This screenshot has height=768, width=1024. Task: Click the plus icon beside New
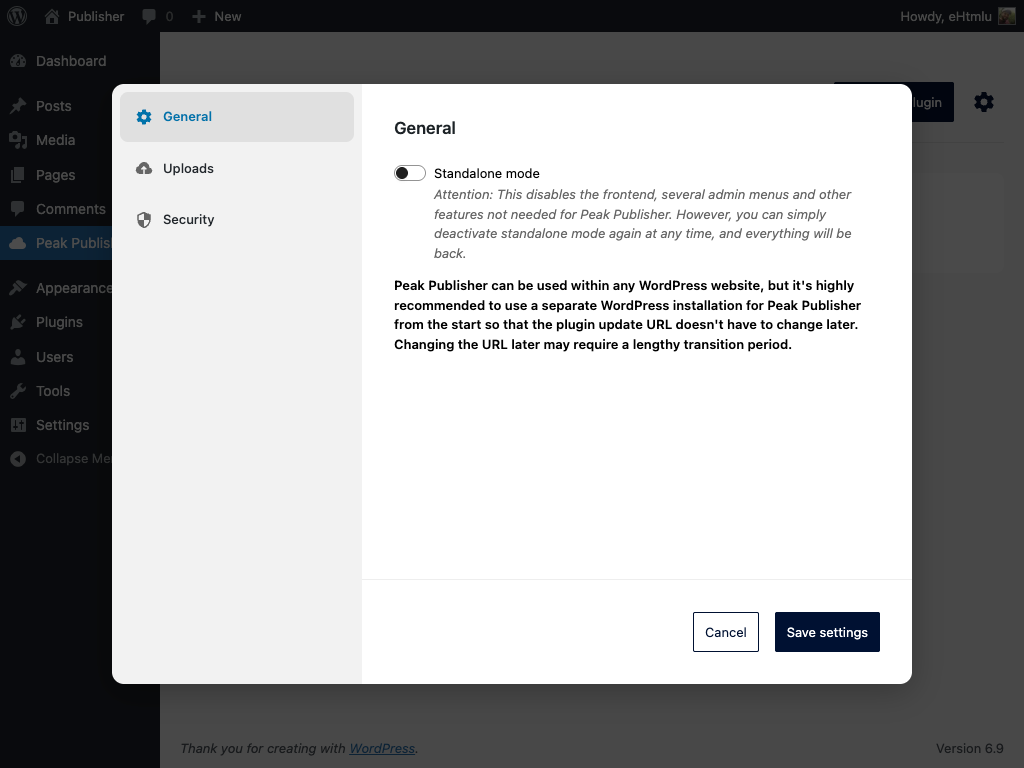coord(199,16)
